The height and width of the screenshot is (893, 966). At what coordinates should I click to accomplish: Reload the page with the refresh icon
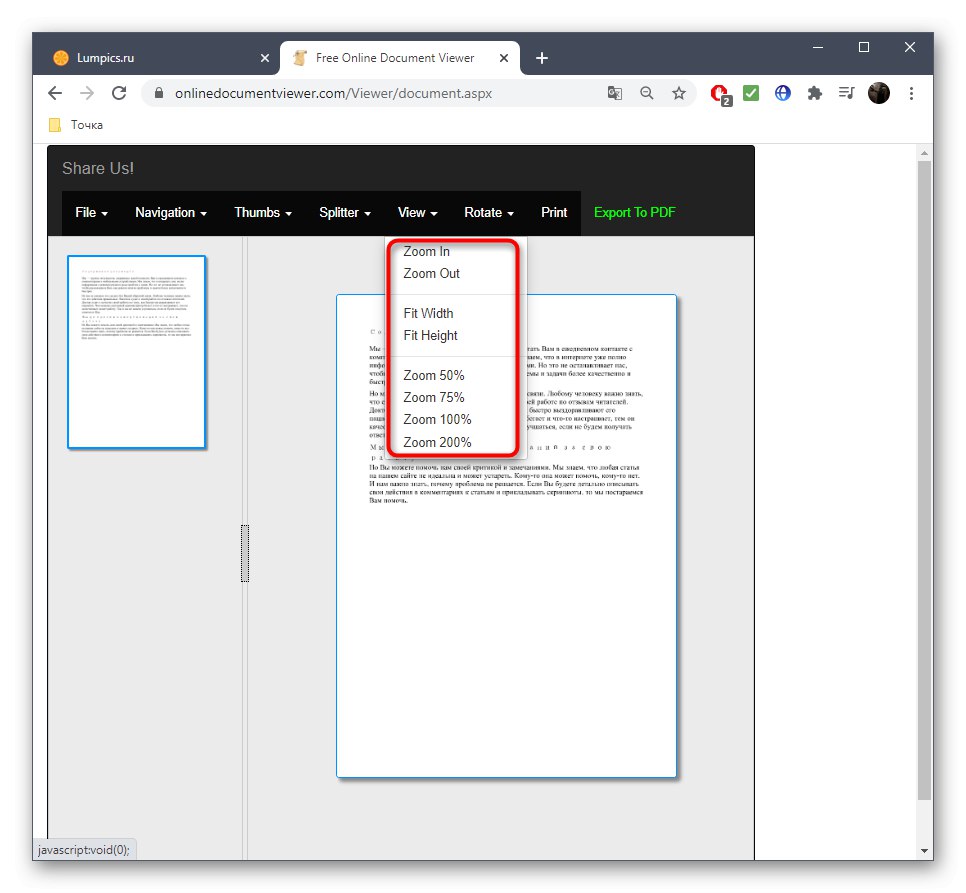pos(119,93)
